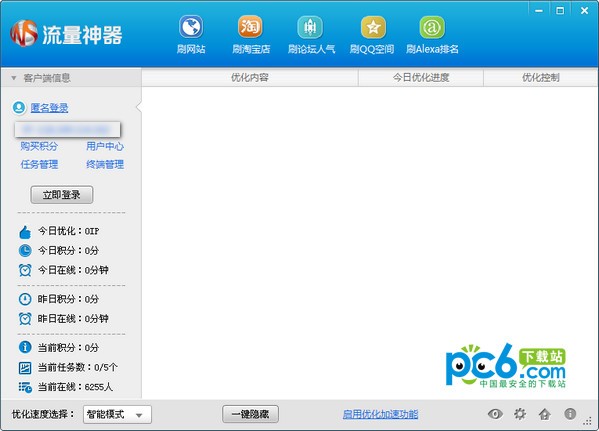Screen dimensions: 599x431
Task: Click the 用户中心 link
Action: point(105,146)
